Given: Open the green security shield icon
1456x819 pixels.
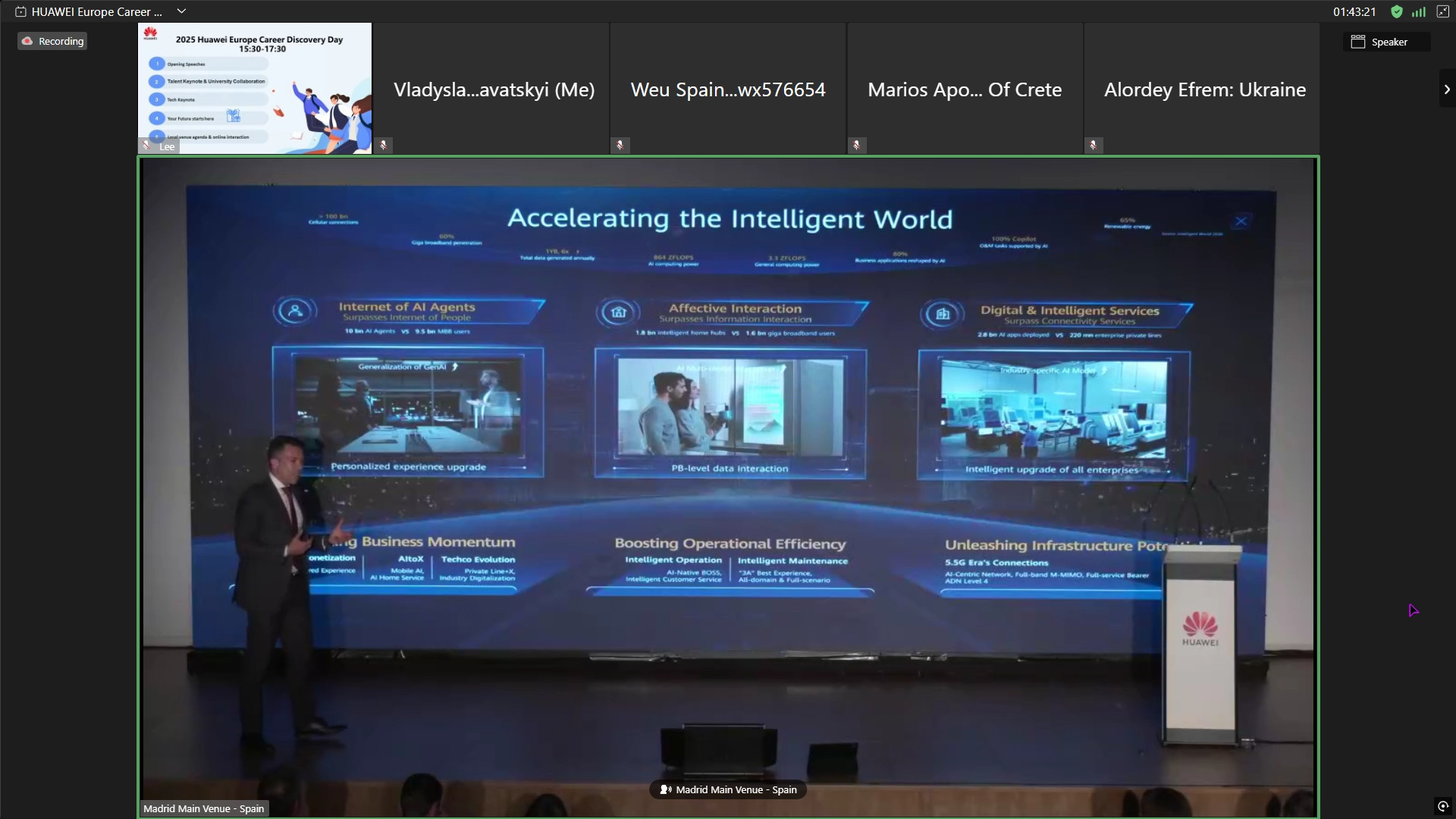Looking at the screenshot, I should pos(1397,11).
